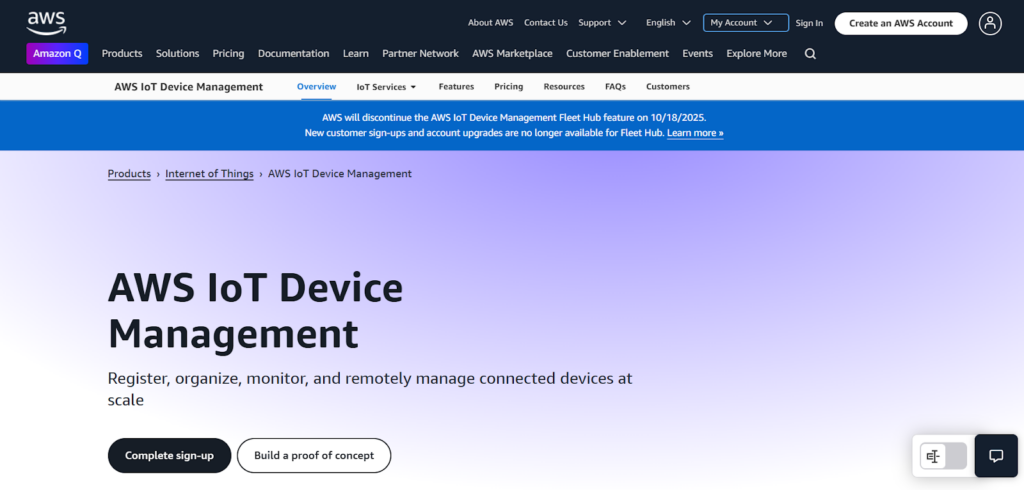Viewport: 1024px width, 490px height.
Task: Click Contact Us link
Action: (x=546, y=23)
